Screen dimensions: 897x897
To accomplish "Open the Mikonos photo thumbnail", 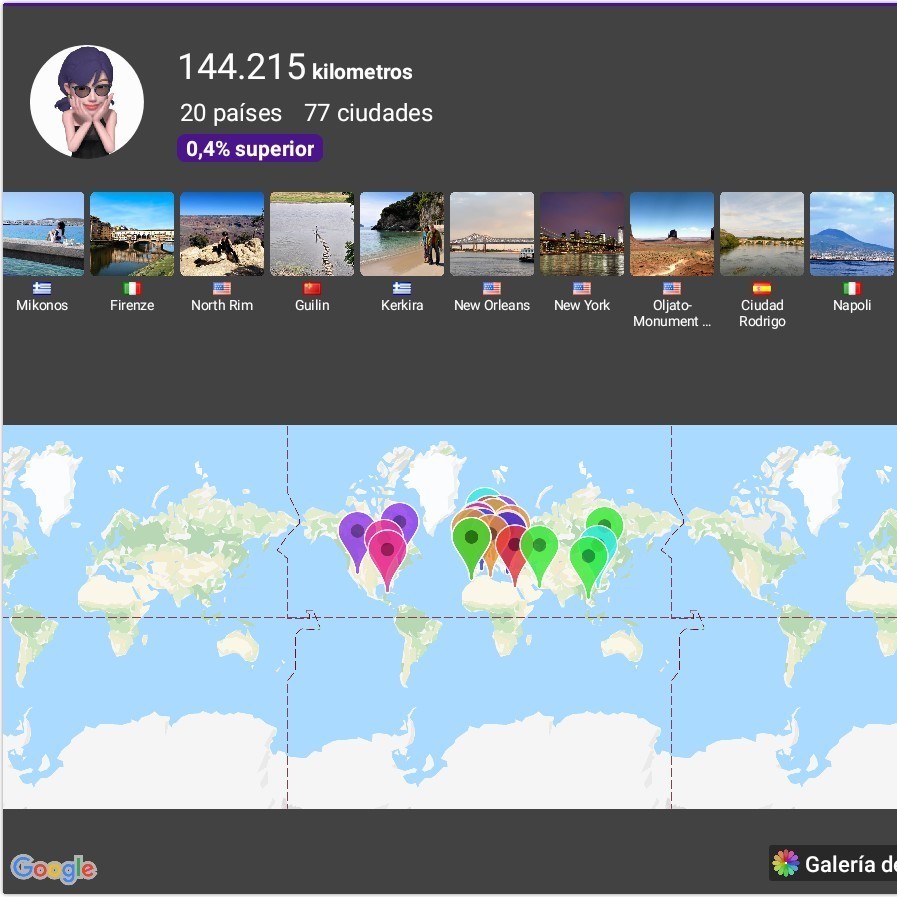I will click(43, 234).
